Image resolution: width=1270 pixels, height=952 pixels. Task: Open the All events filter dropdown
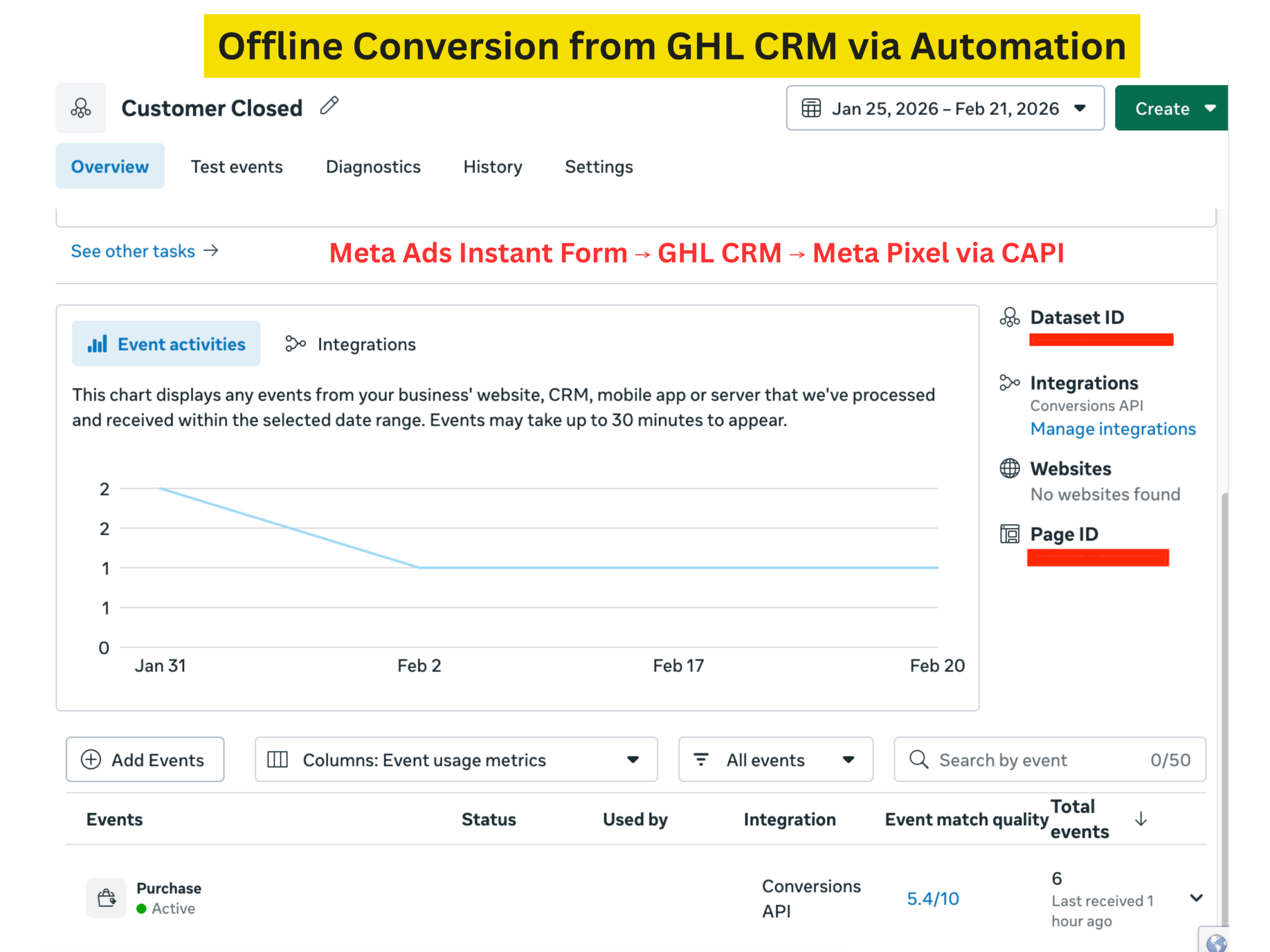pos(775,759)
